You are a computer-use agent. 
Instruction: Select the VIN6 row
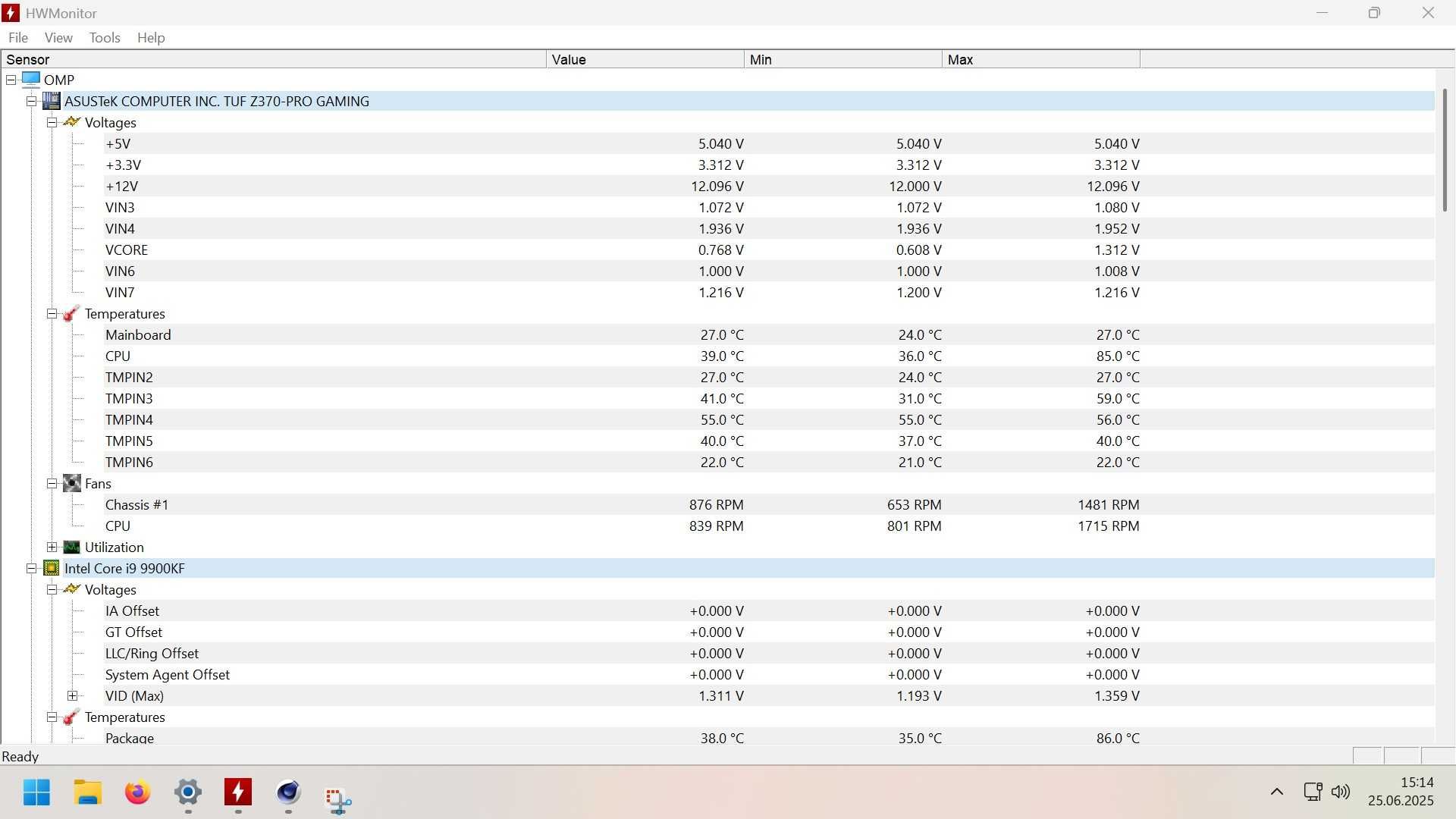point(769,271)
